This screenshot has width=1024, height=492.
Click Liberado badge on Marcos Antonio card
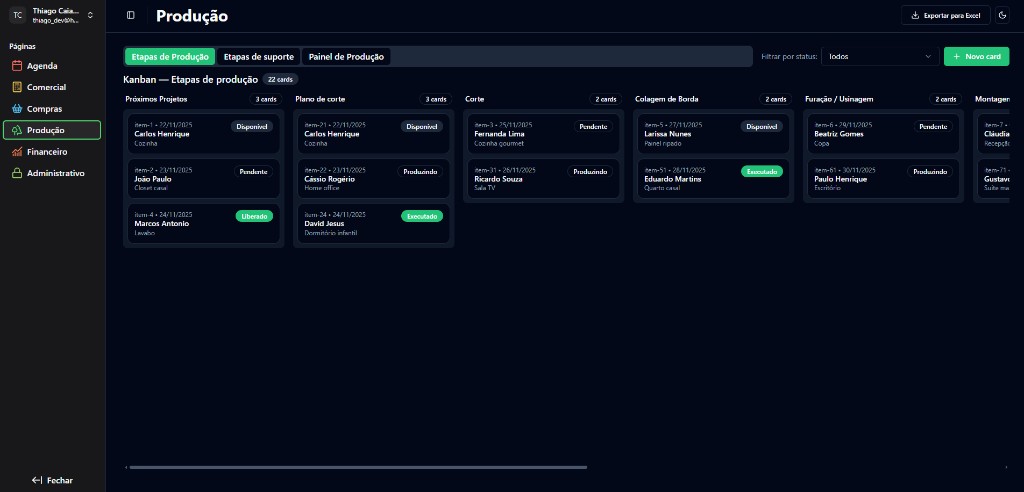click(x=254, y=216)
